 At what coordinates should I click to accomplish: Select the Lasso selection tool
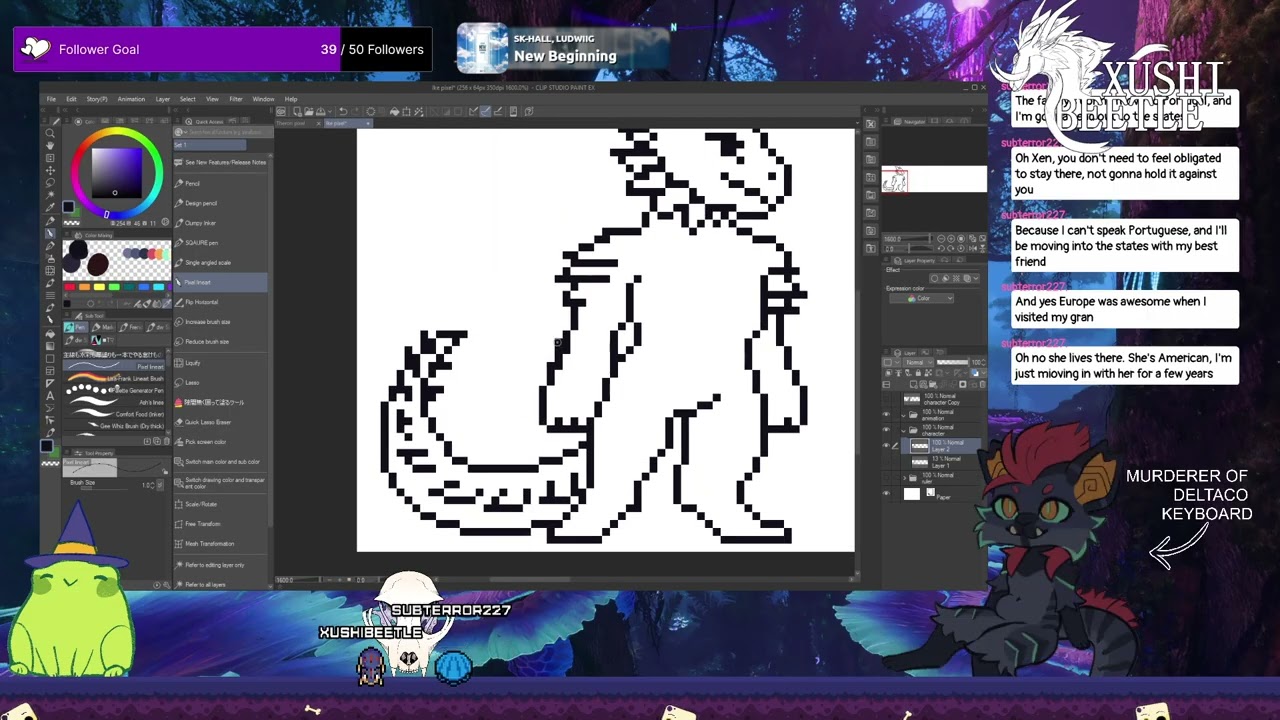50,183
